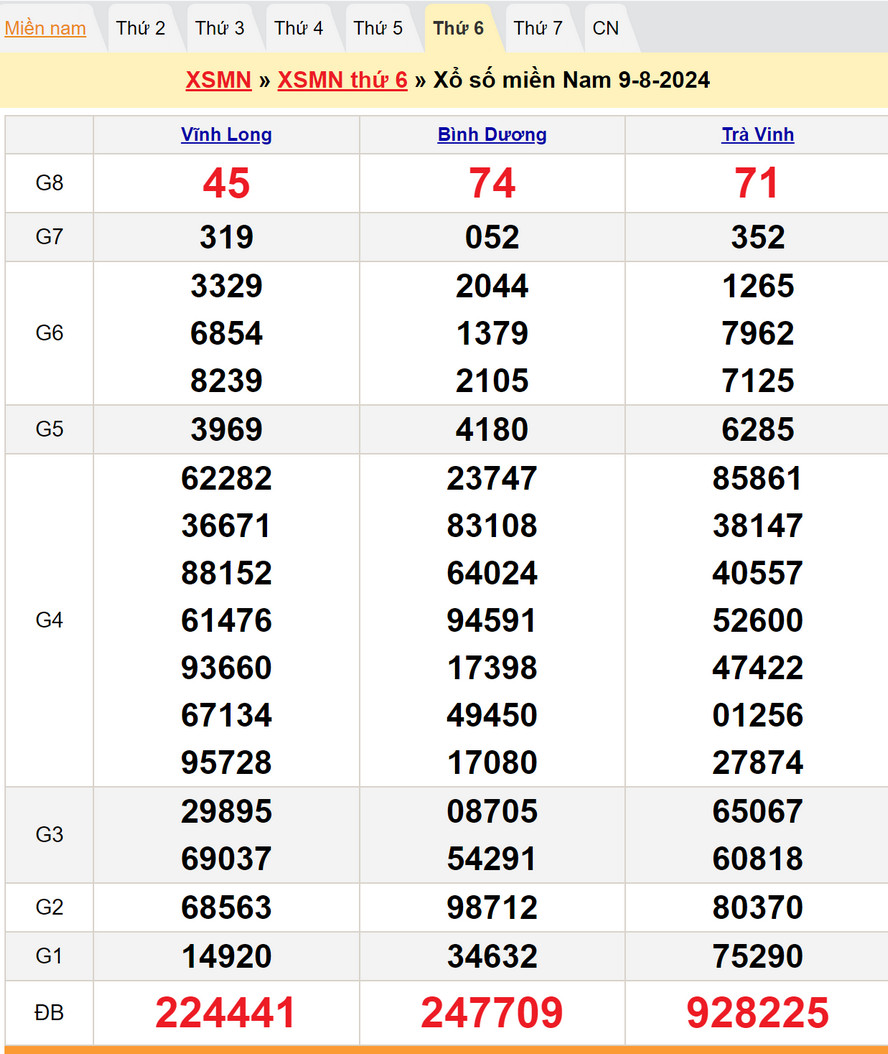This screenshot has width=888, height=1054.
Task: Select Trà Vinh G7 number 352
Action: point(758,237)
